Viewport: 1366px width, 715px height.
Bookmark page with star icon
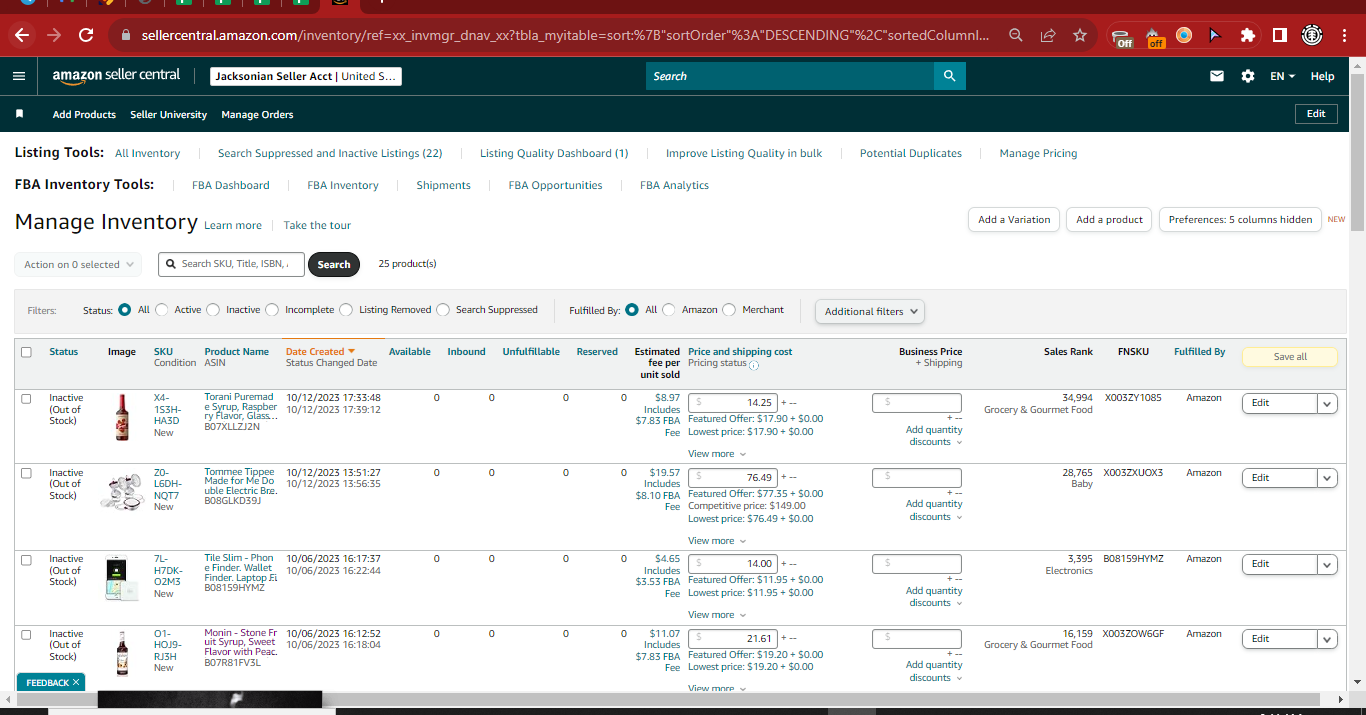1080,35
